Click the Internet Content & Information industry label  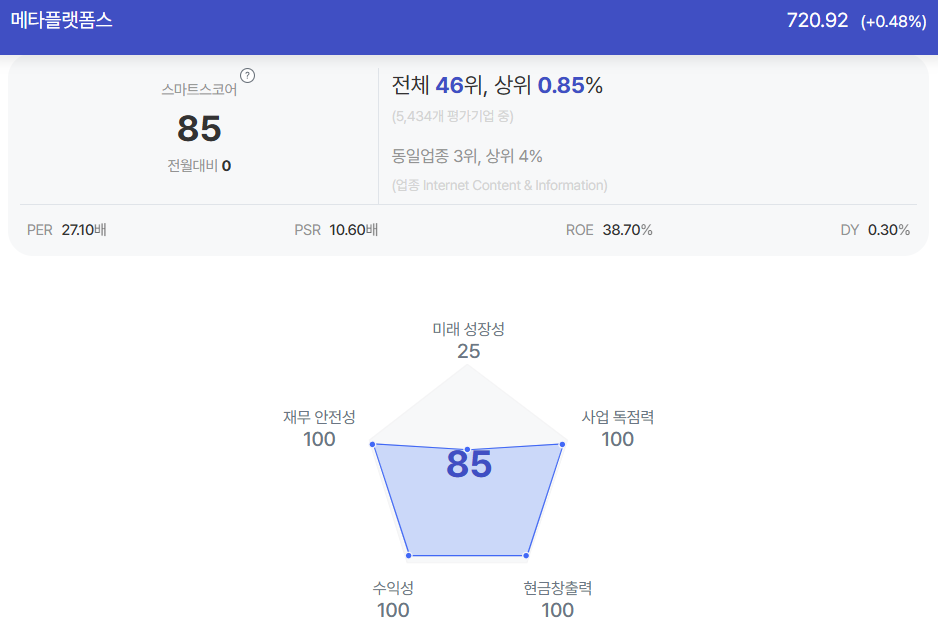point(500,186)
